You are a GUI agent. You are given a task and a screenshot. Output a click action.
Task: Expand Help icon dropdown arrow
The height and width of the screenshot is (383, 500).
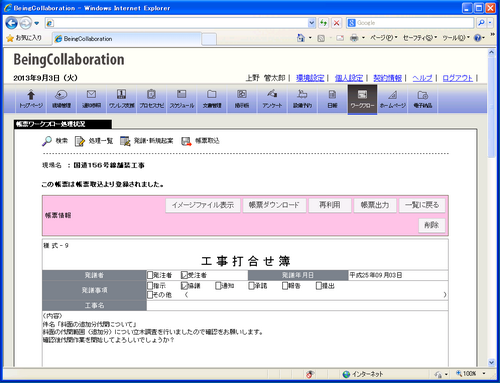tap(483, 38)
